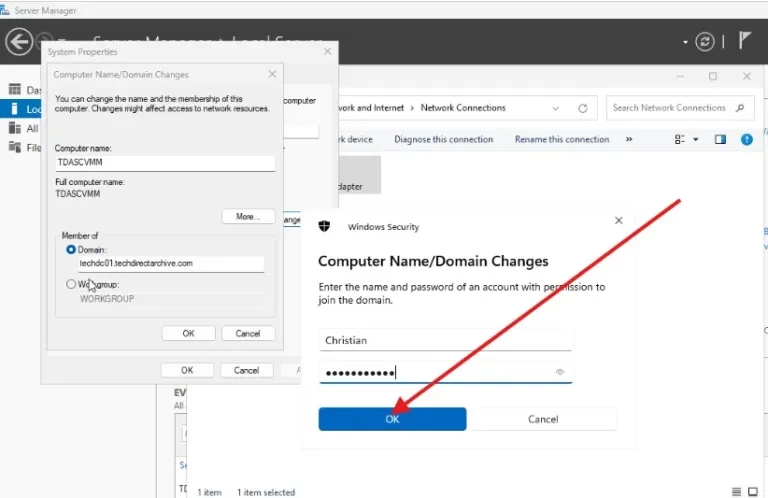Select Local Server in Server Manager sidebar
Viewport: 768px width, 498px height.
20,109
